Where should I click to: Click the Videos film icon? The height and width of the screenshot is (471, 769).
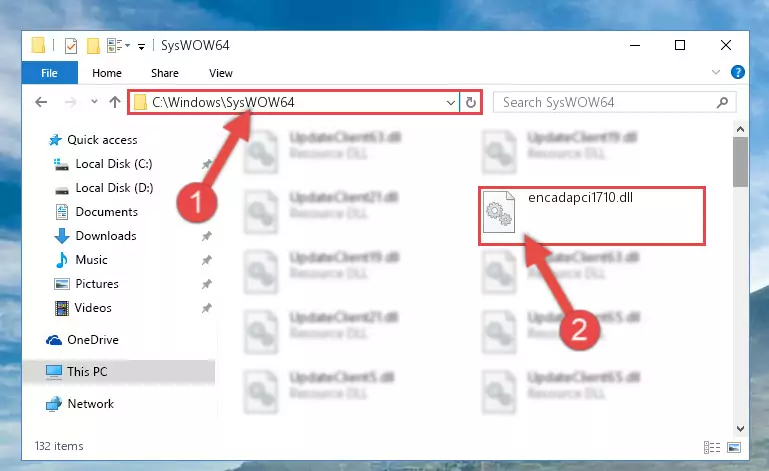[x=62, y=308]
